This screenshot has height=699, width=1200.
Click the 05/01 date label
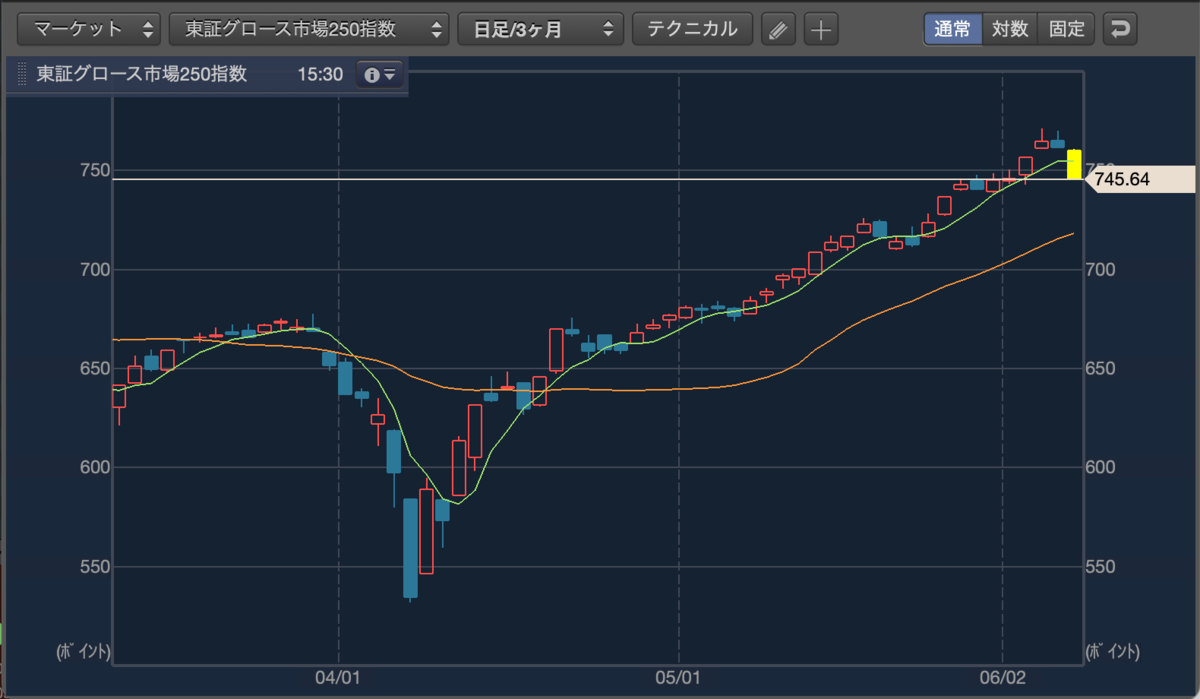point(679,677)
